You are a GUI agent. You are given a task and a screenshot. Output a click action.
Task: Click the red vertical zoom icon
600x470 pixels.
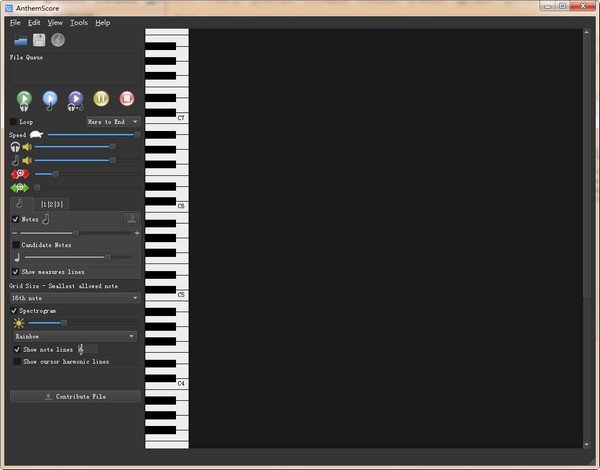pos(20,174)
